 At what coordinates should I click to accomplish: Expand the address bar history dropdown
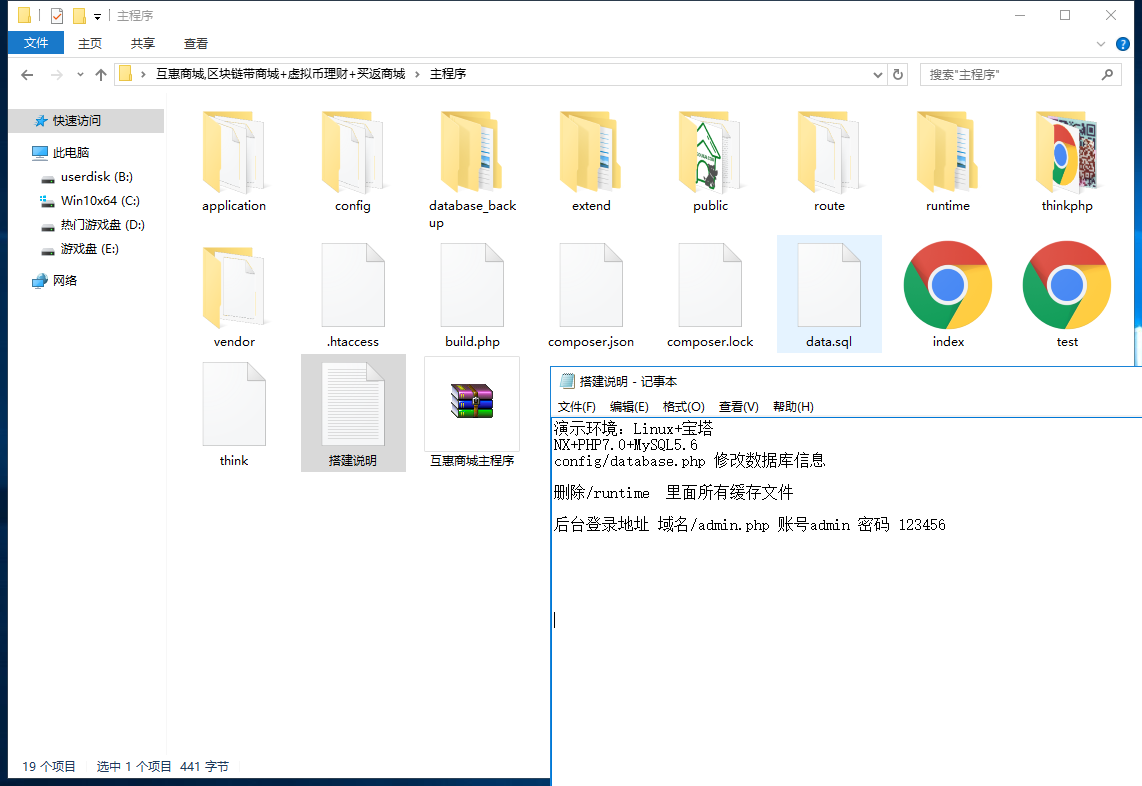877,74
